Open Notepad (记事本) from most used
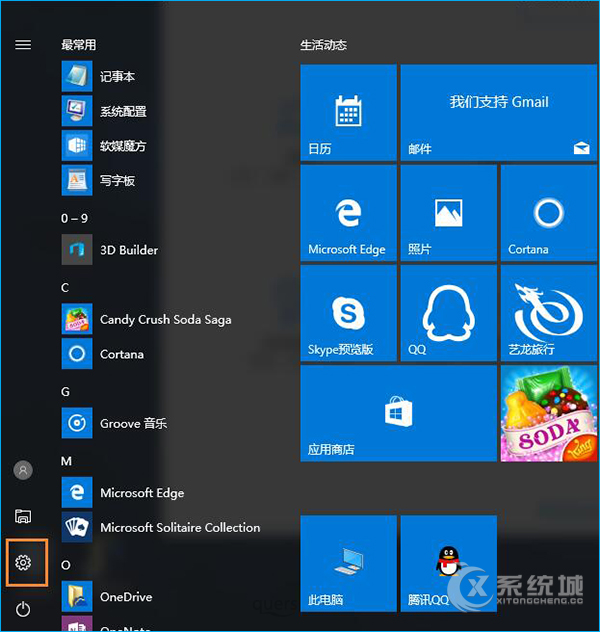The width and height of the screenshot is (600, 632). coord(98,76)
